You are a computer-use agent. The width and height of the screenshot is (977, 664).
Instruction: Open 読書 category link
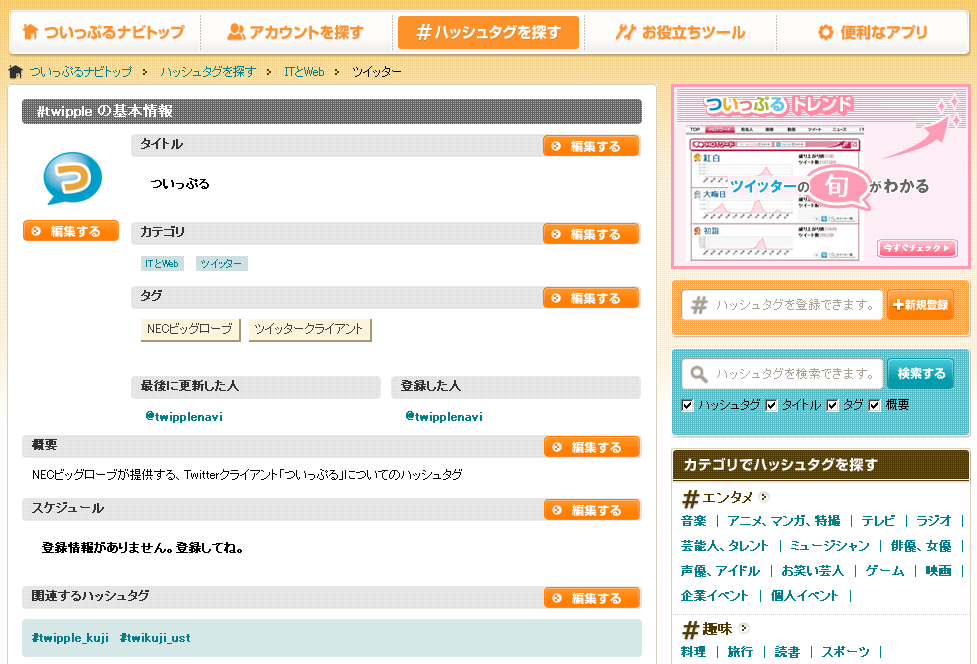[x=787, y=652]
